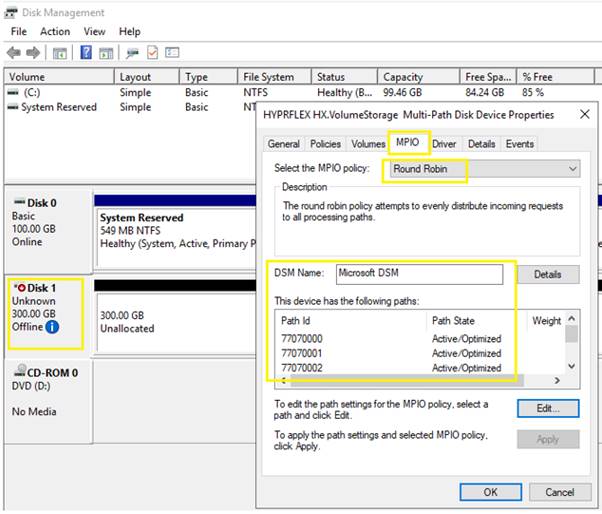Image resolution: width=602 pixels, height=514 pixels.
Task: Click the list view settings toolbar icon
Action: [x=172, y=52]
